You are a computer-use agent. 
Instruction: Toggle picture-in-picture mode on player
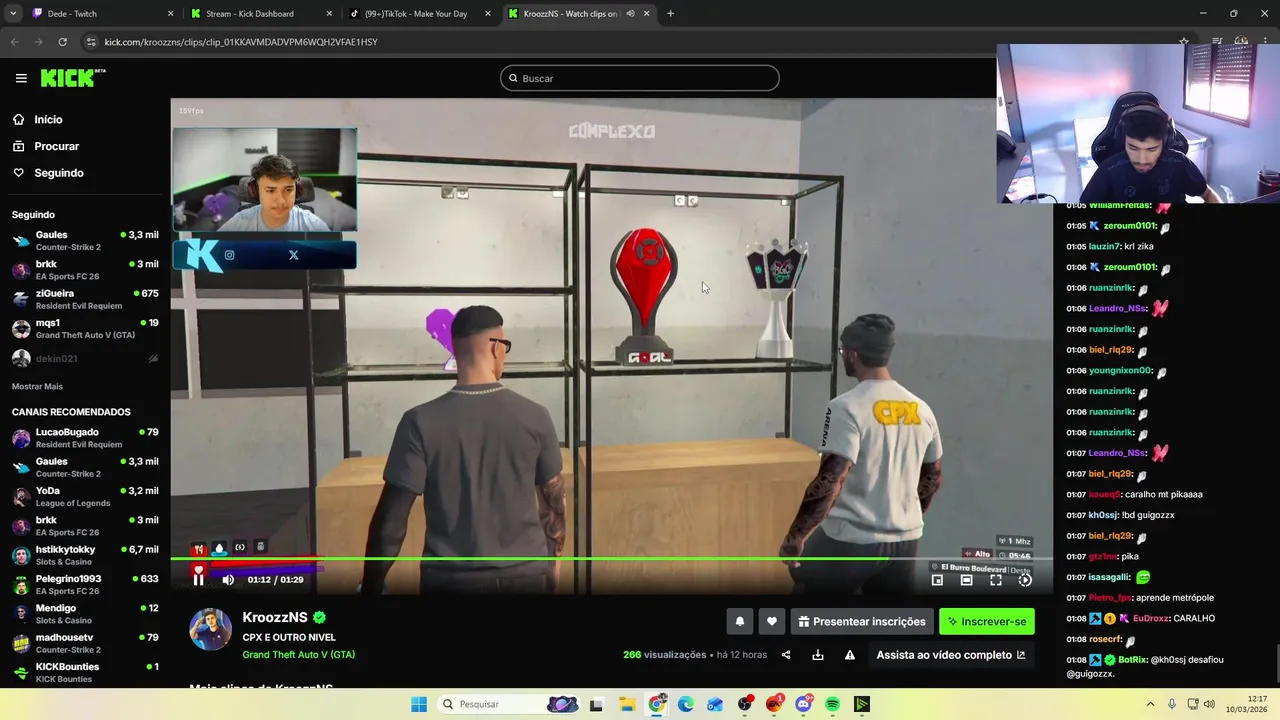(x=937, y=580)
